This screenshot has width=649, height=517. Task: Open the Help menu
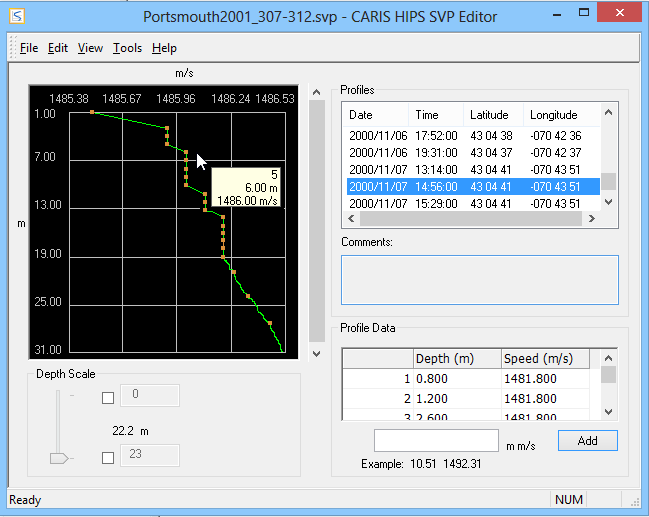(x=164, y=48)
